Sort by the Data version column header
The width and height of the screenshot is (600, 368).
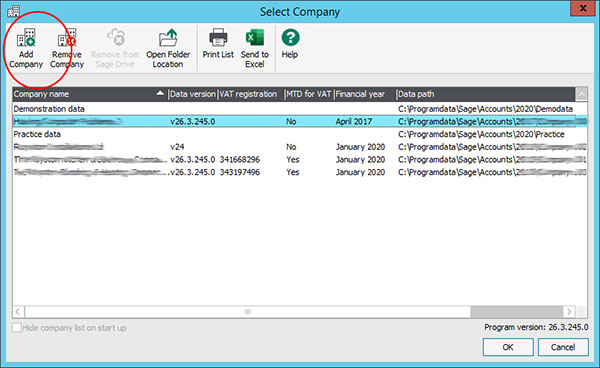coord(193,94)
